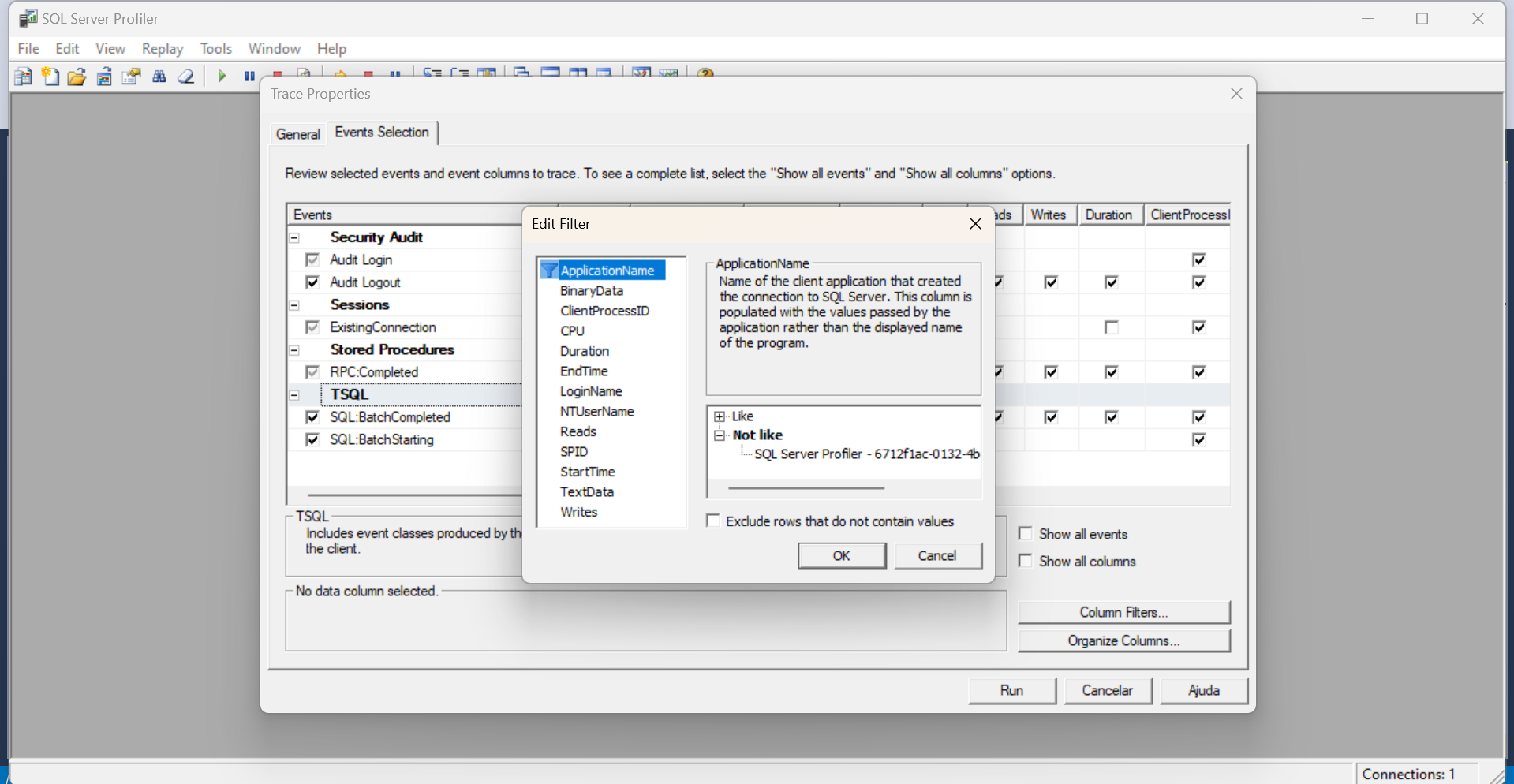
Task: Select ClientProcessID in the filter column list
Action: pyautogui.click(x=605, y=311)
